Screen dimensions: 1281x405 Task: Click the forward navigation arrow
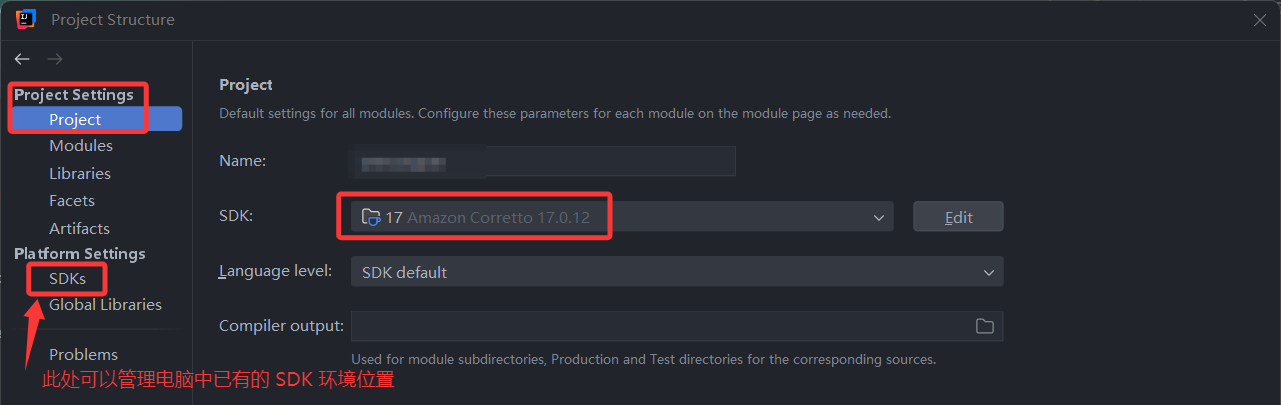click(x=55, y=59)
